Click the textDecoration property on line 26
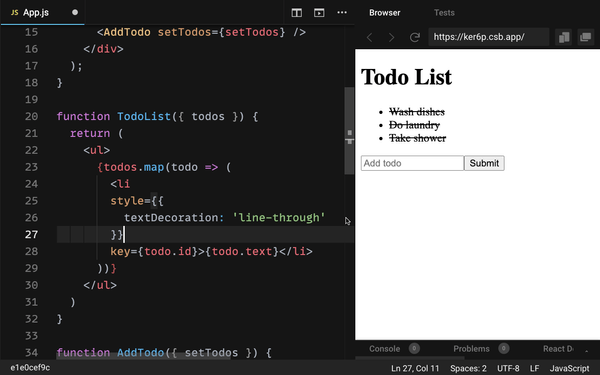 click(171, 217)
